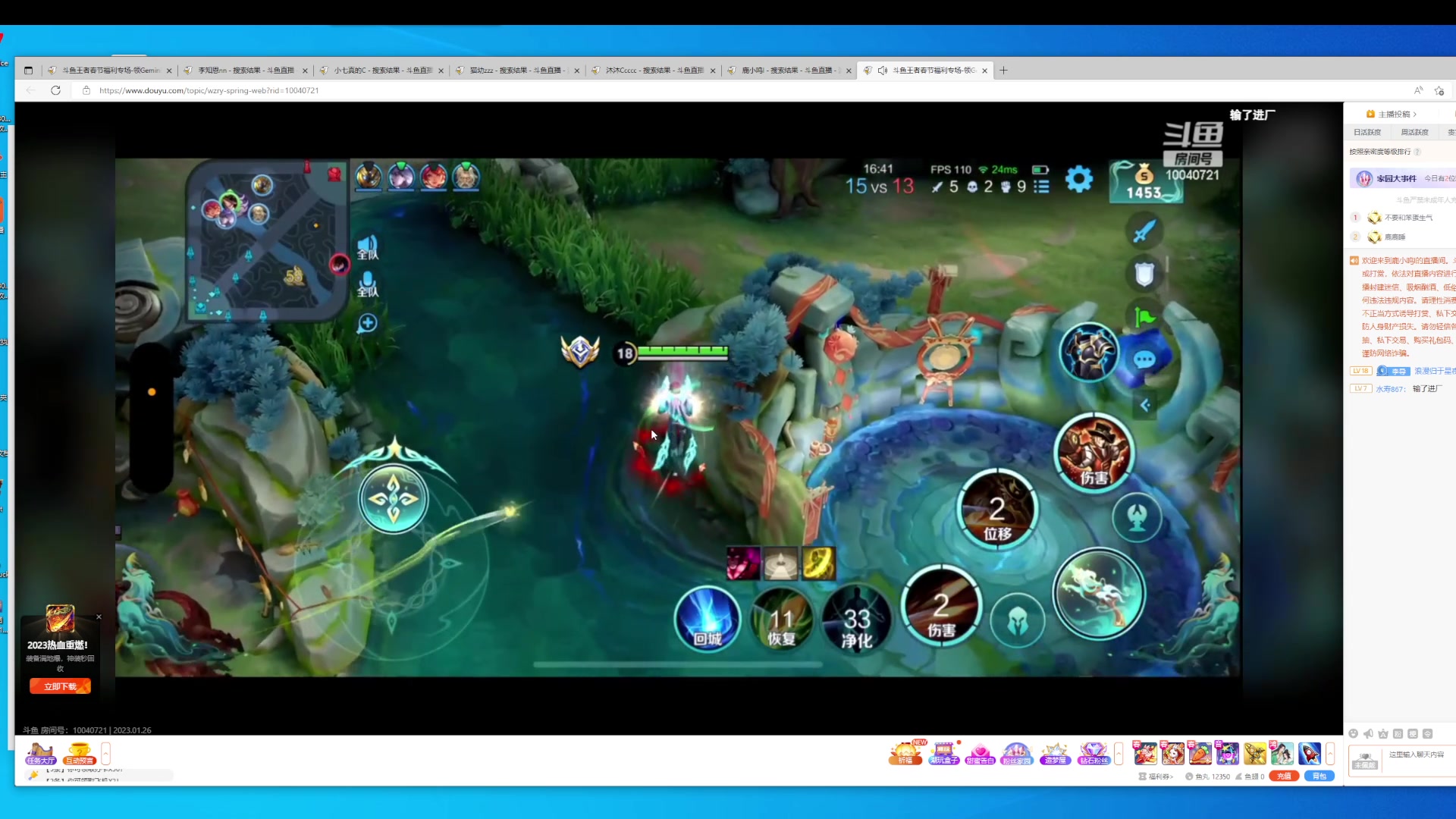Expand the activity icons arrow
This screenshot has height=819, width=1456.
pyautogui.click(x=1119, y=754)
